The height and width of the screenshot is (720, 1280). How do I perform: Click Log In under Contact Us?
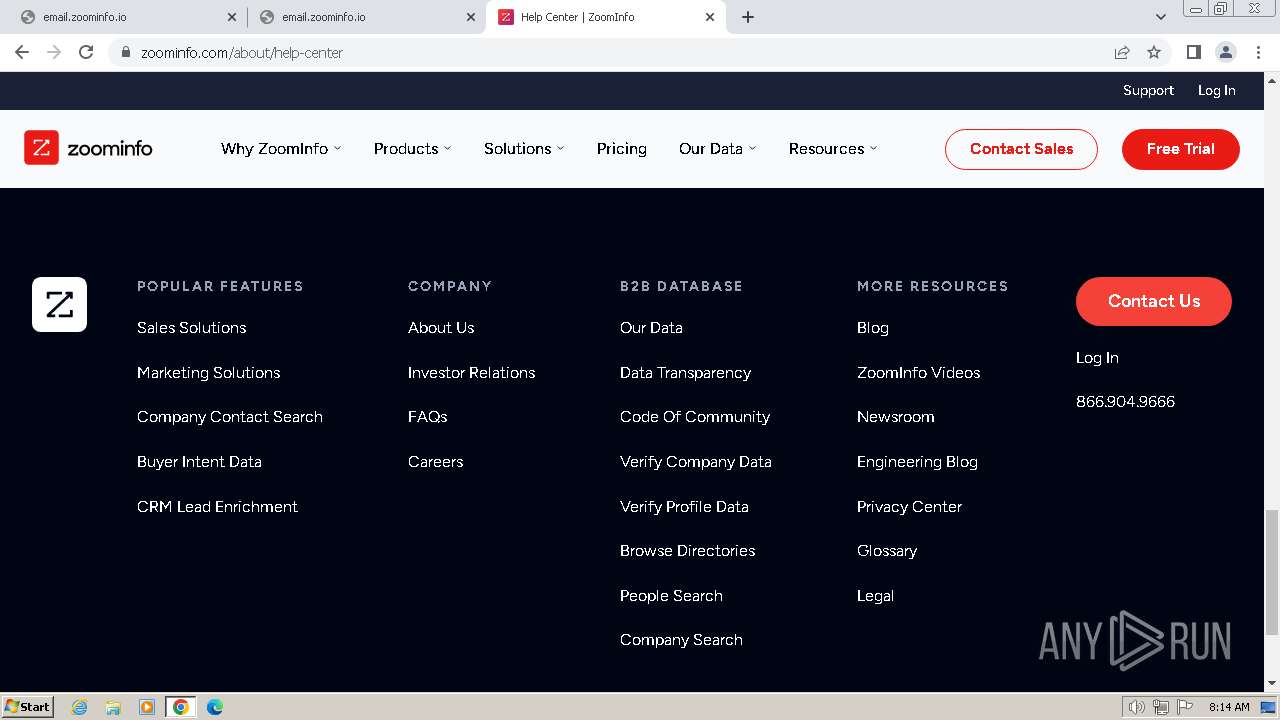pos(1097,357)
